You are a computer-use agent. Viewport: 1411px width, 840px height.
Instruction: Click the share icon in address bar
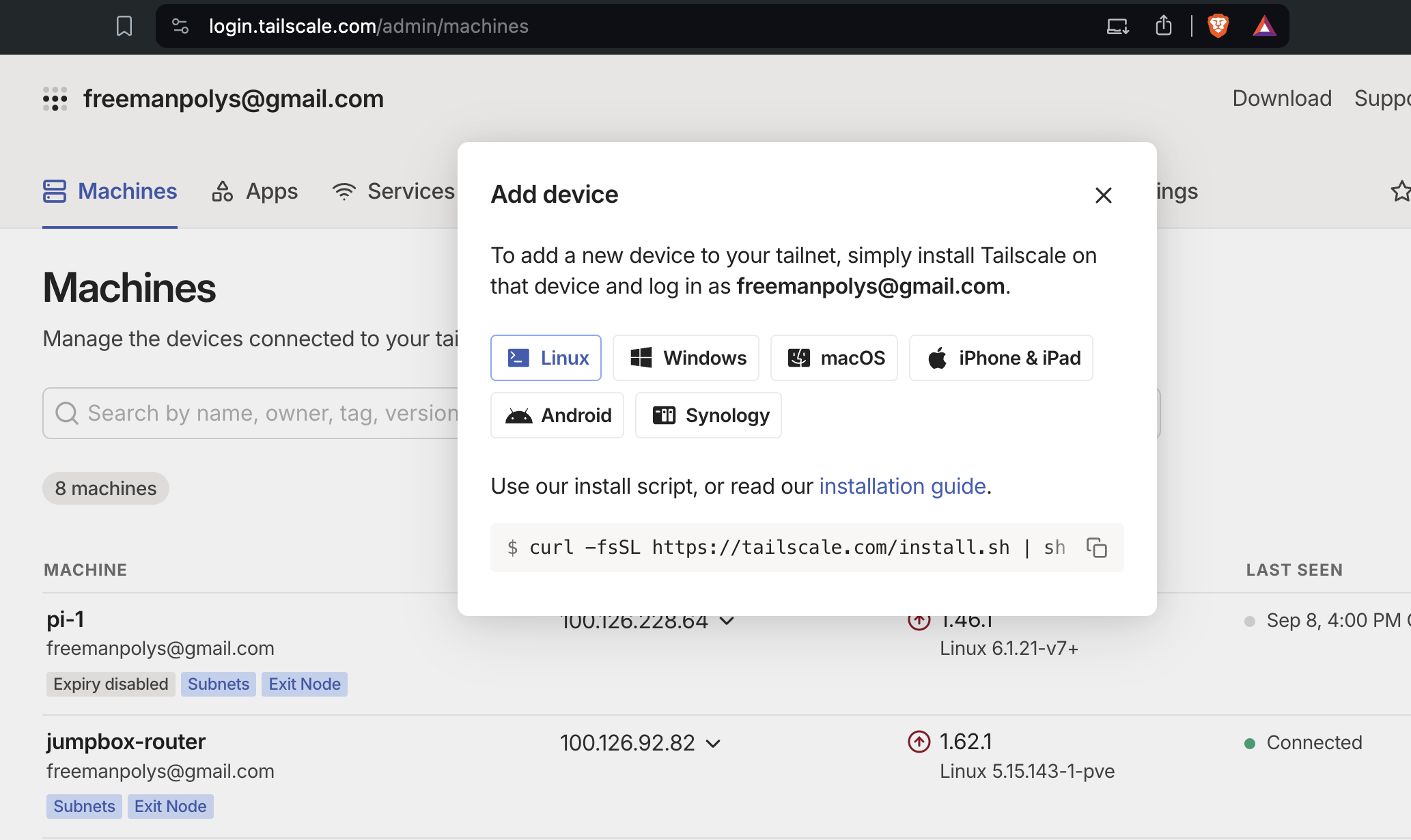click(x=1164, y=26)
